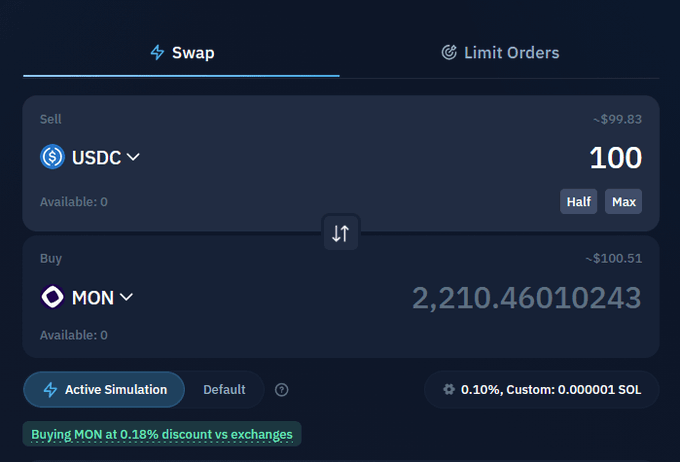Click the Limit Orders target icon

pos(449,52)
